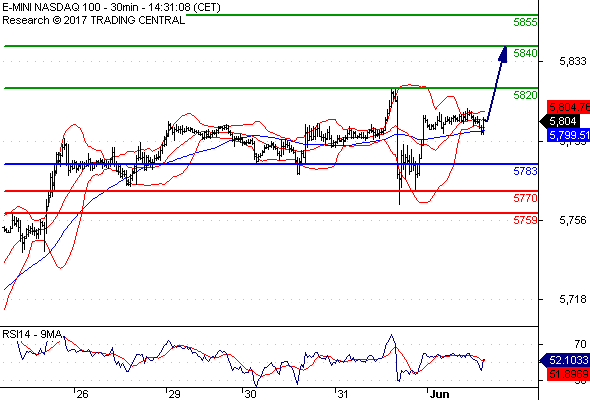Image resolution: width=590 pixels, height=400 pixels.
Task: Click the Research © 2017 TRADING CENTRAL text
Action: 93,20
